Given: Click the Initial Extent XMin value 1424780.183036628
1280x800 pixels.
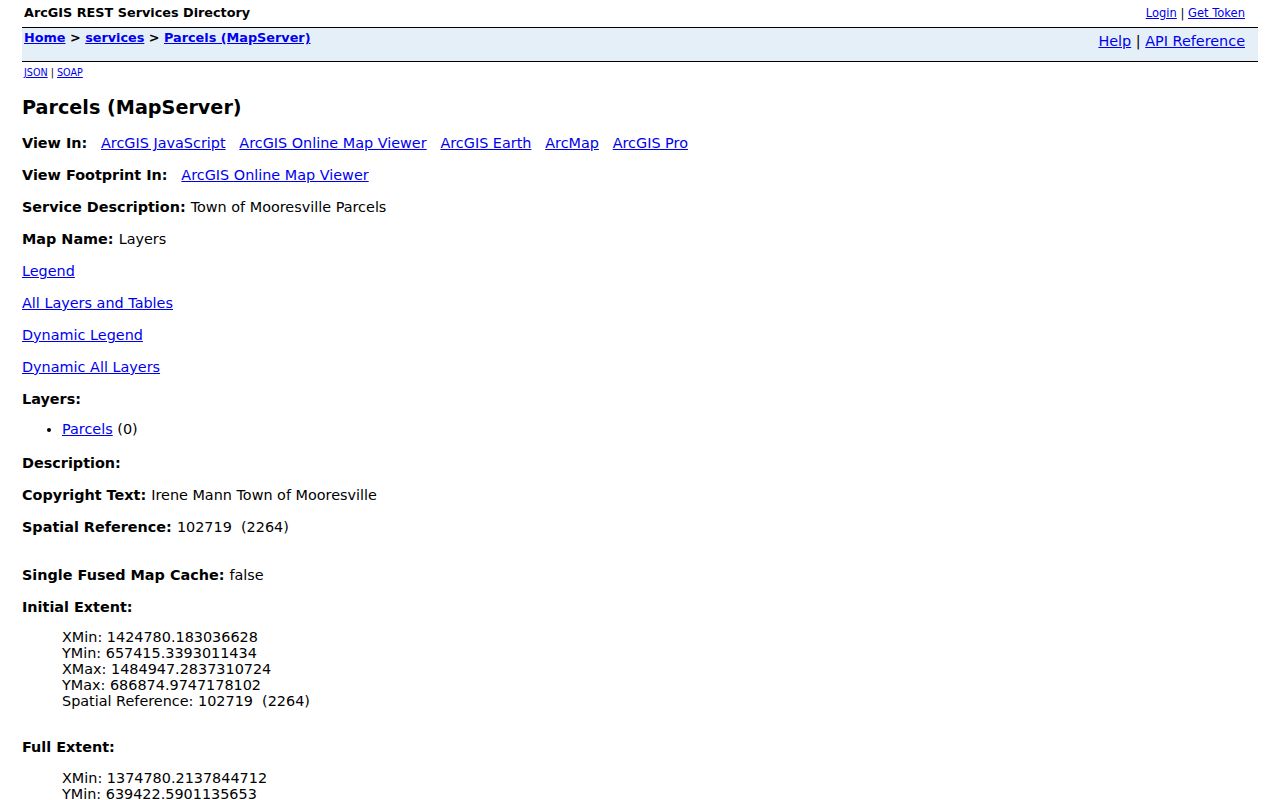Looking at the screenshot, I should [x=182, y=637].
